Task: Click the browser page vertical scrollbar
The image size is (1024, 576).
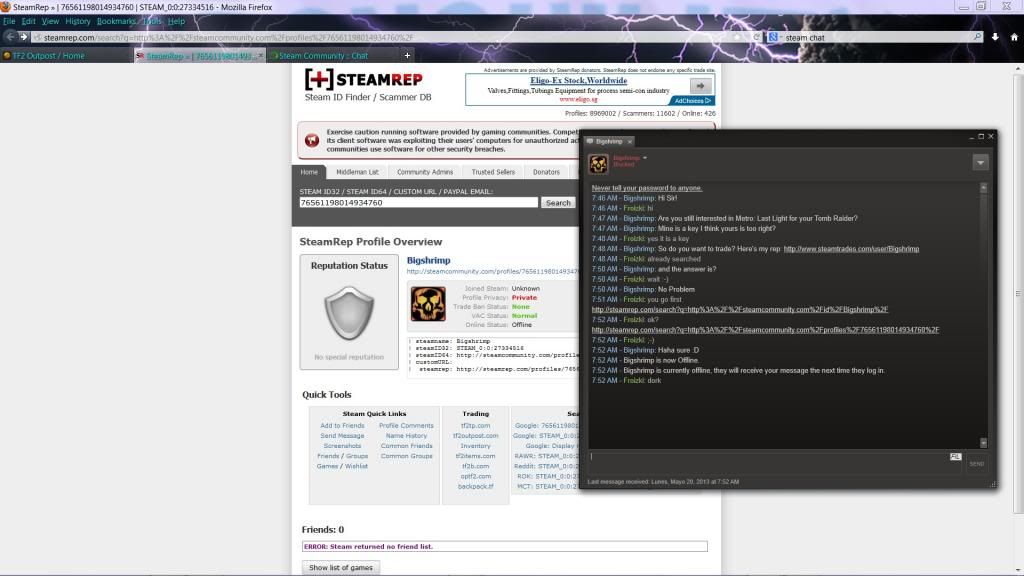Action: pyautogui.click(x=1019, y=294)
